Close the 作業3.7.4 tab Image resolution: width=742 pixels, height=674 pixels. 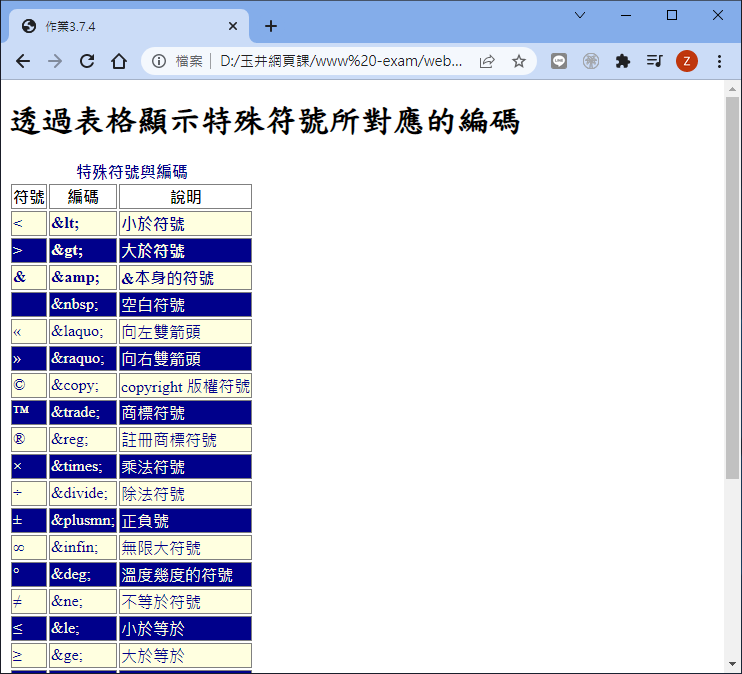(233, 26)
